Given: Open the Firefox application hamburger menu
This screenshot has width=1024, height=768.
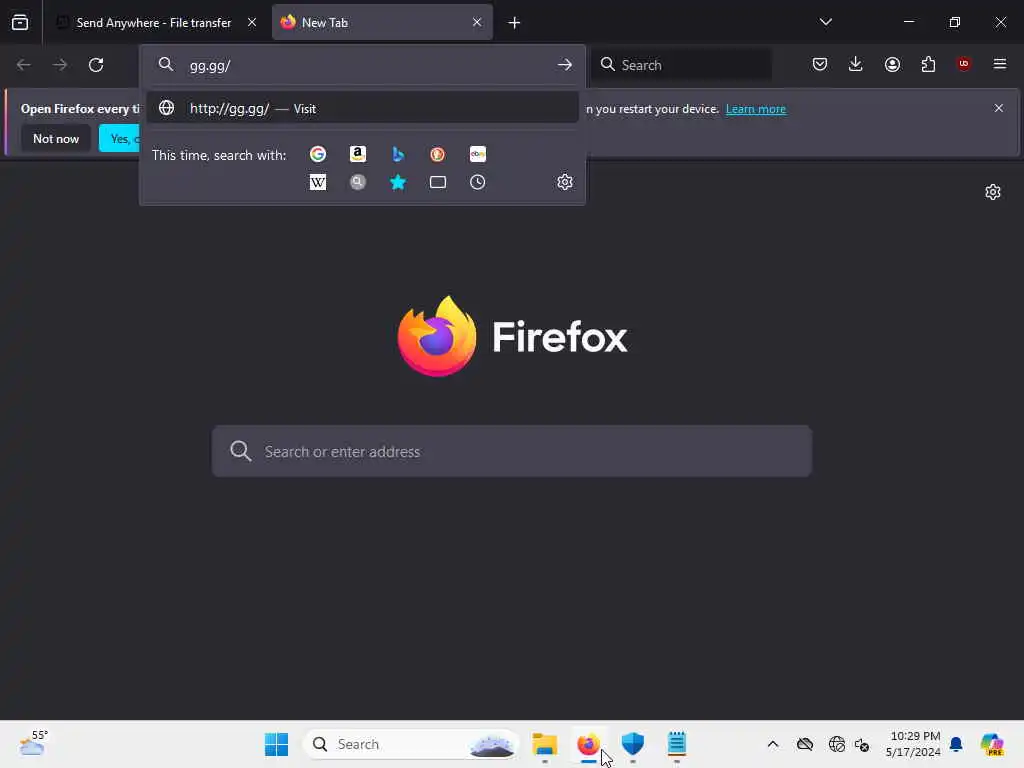Looking at the screenshot, I should click(1000, 64).
